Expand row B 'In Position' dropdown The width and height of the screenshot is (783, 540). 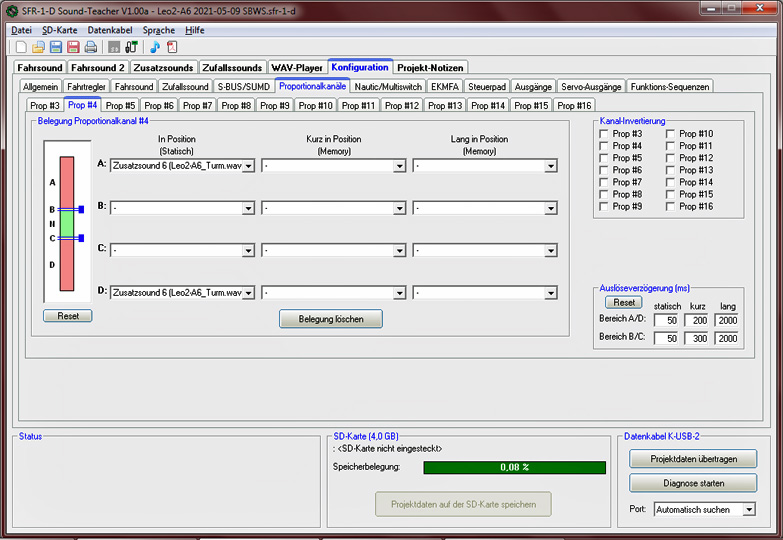pos(248,208)
